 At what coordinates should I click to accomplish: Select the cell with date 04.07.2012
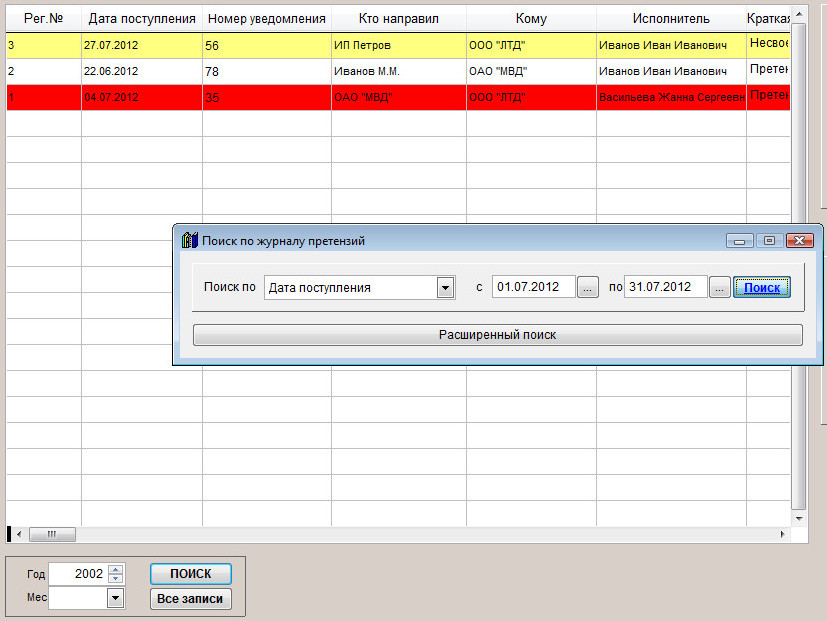(142, 97)
